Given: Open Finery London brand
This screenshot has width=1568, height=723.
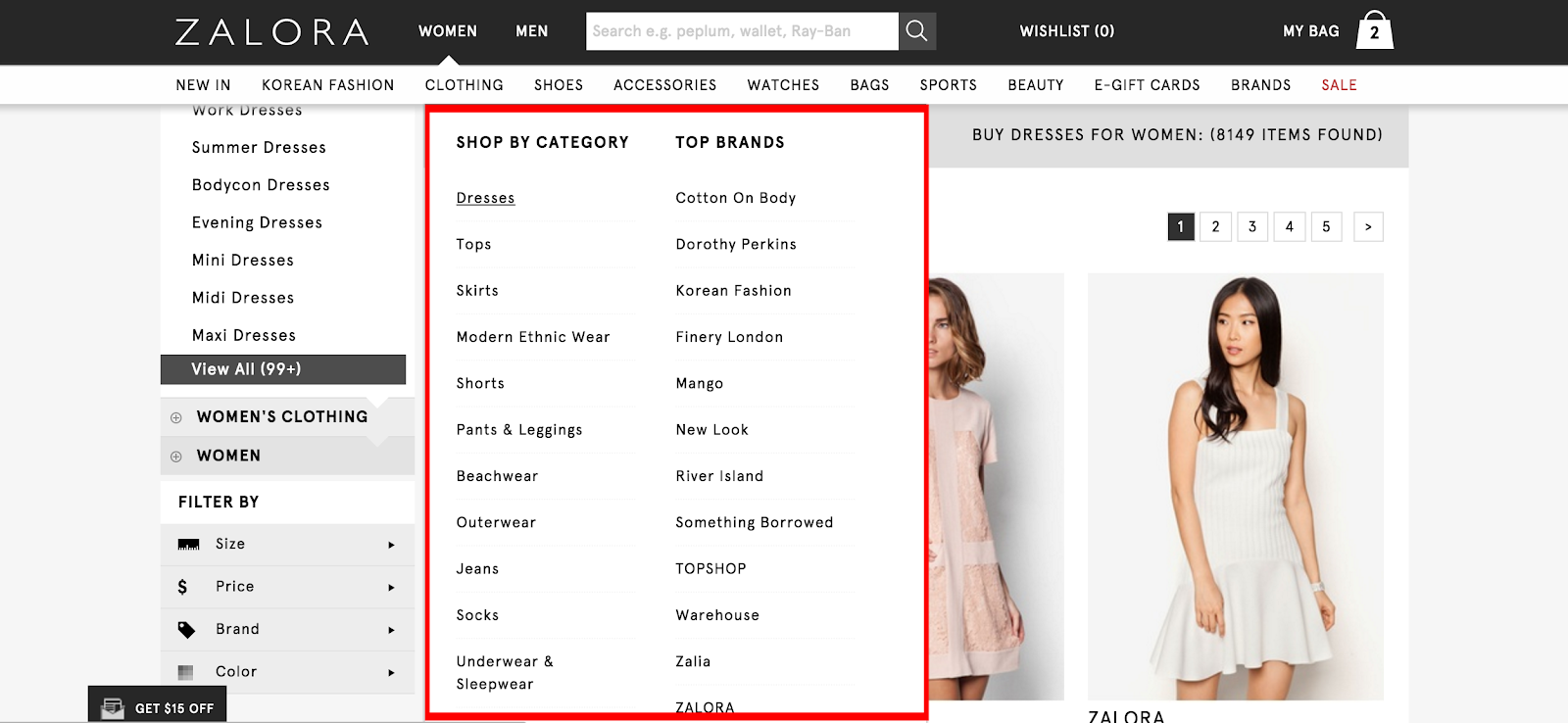Looking at the screenshot, I should [729, 337].
